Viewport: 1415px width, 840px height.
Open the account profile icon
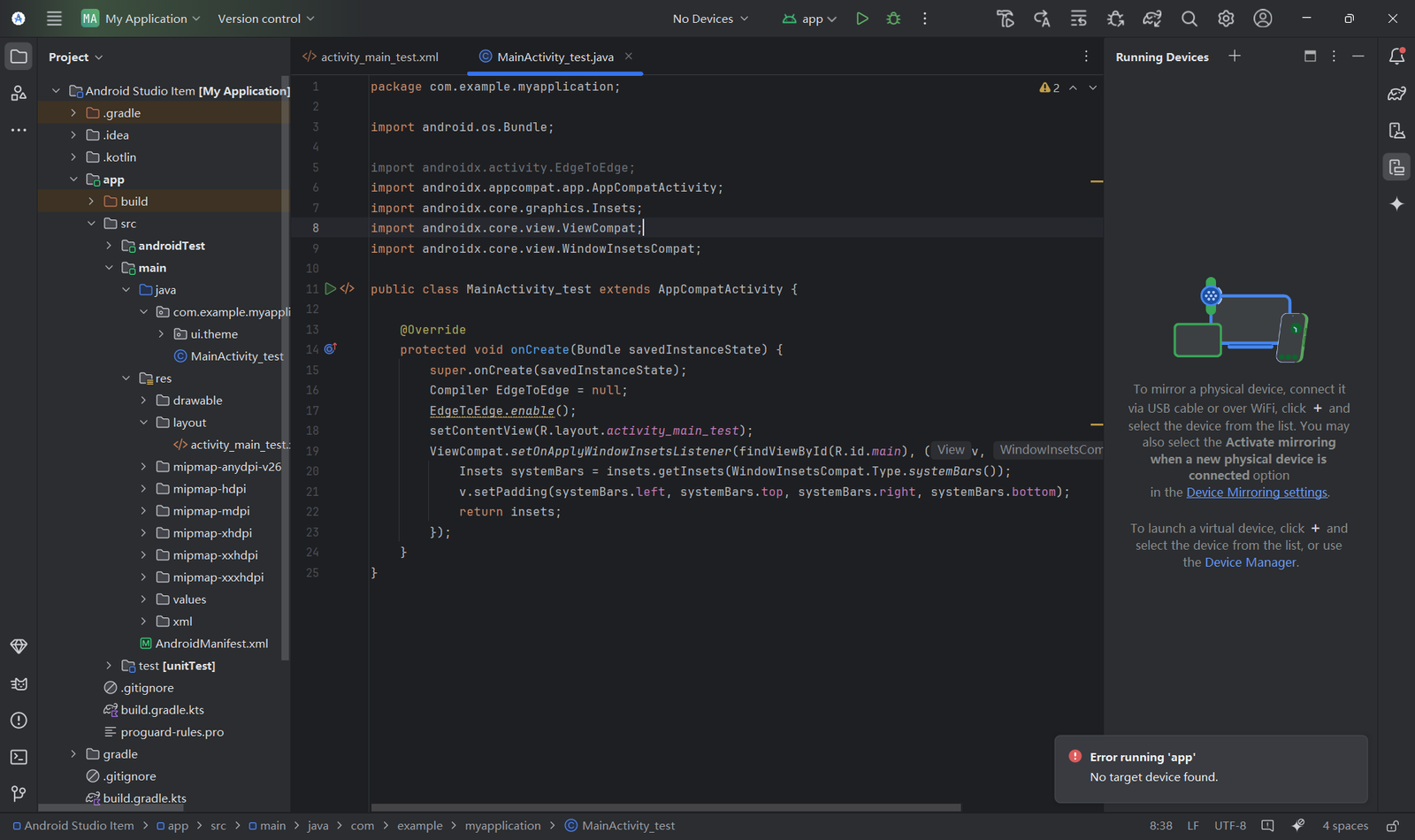click(x=1263, y=19)
